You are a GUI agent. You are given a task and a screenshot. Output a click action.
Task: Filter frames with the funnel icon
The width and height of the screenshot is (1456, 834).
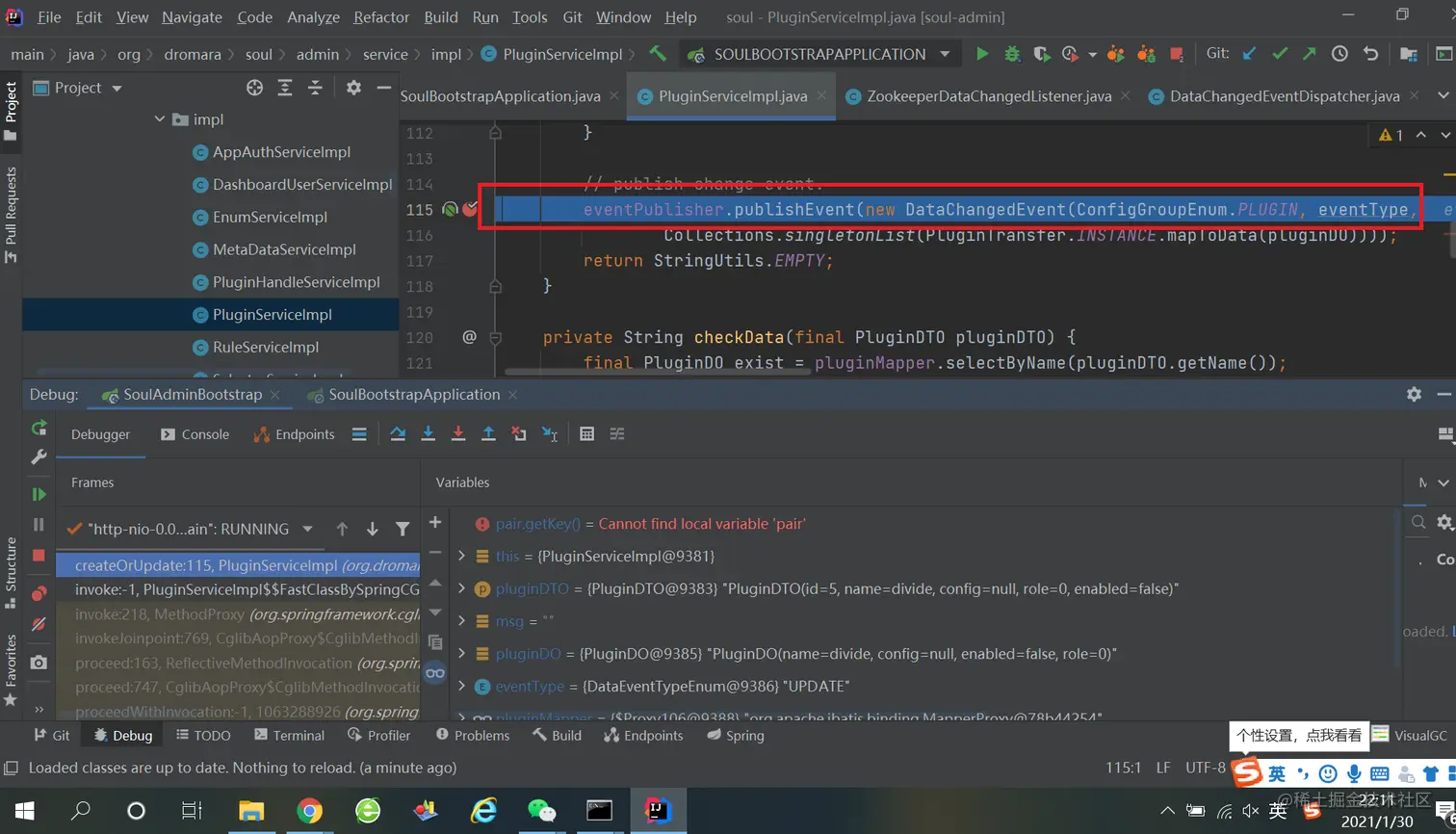(403, 529)
